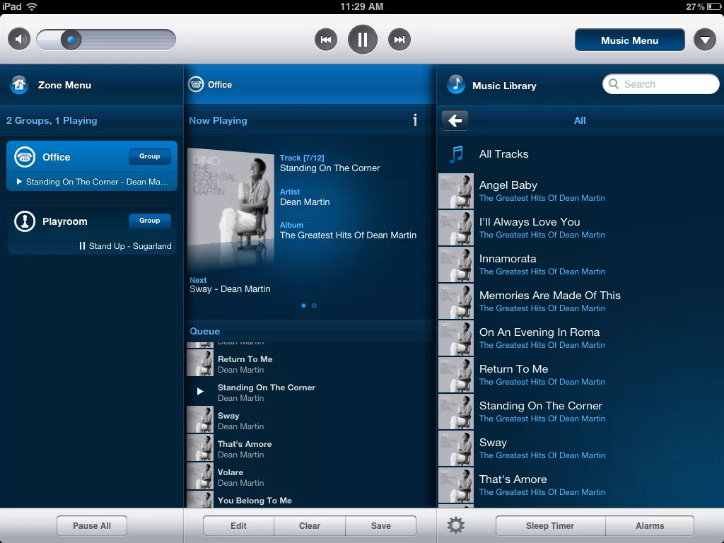Click the Now Playing heading
The image size is (724, 543).
point(218,121)
